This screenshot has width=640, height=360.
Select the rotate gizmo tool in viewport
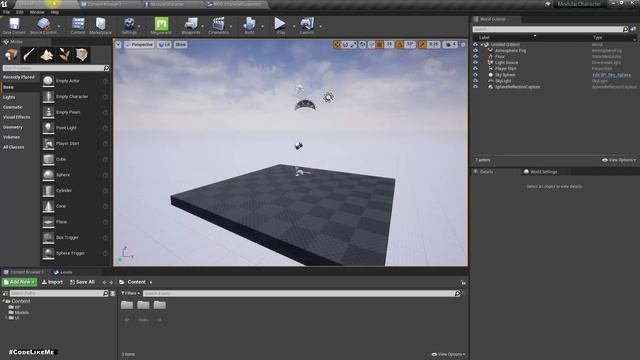click(x=345, y=44)
